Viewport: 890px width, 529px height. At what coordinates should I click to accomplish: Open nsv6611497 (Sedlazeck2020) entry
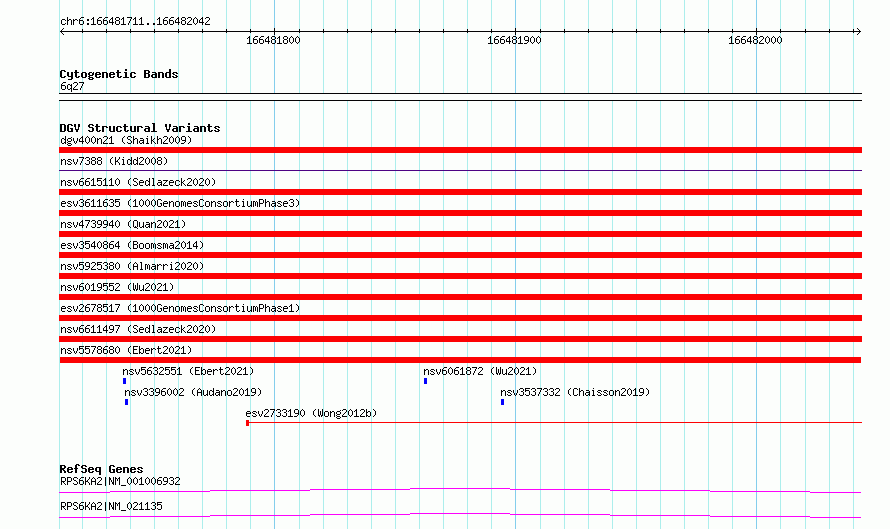(138, 329)
